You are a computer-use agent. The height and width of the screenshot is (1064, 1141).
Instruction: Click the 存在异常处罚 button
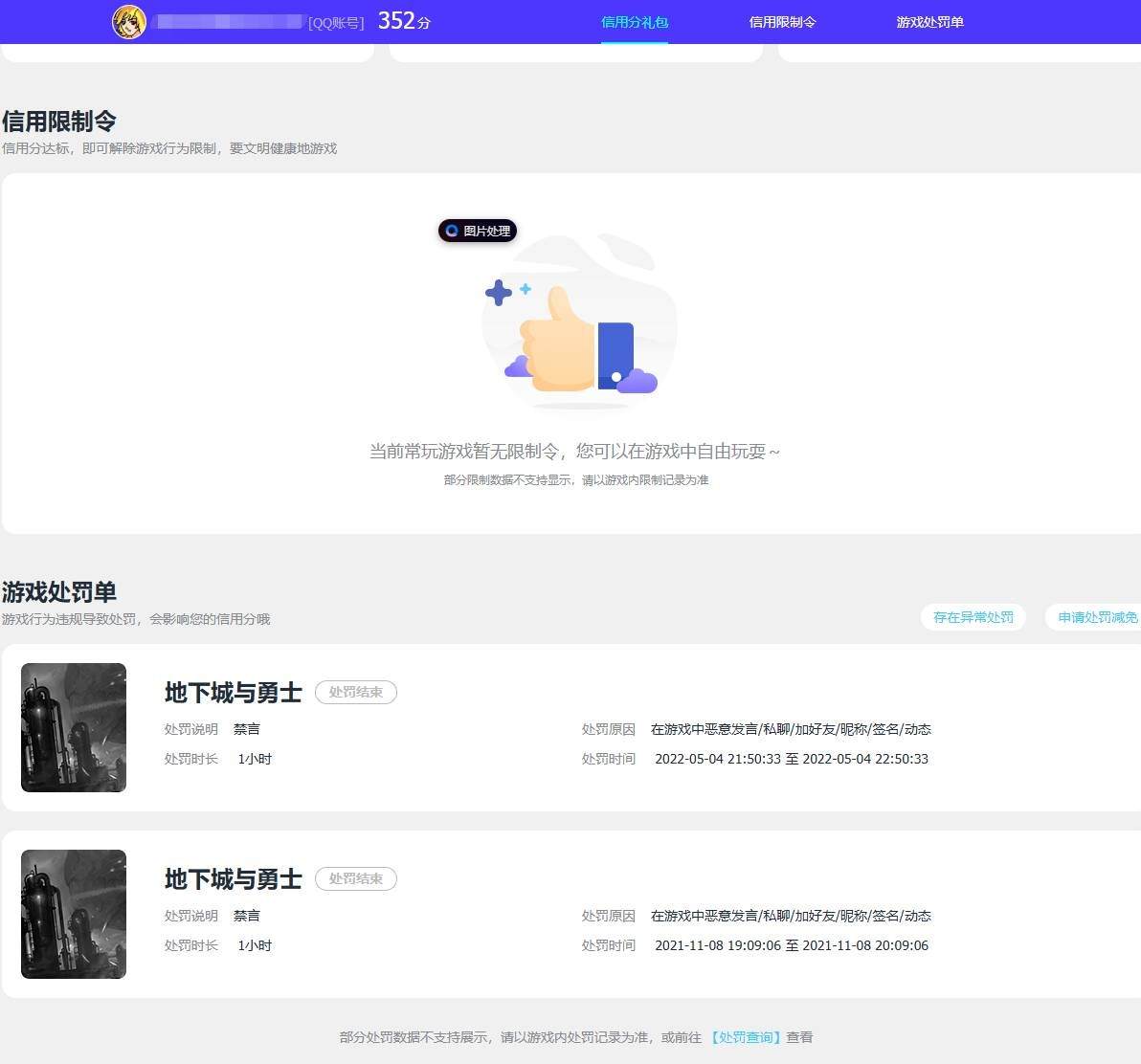(x=973, y=617)
